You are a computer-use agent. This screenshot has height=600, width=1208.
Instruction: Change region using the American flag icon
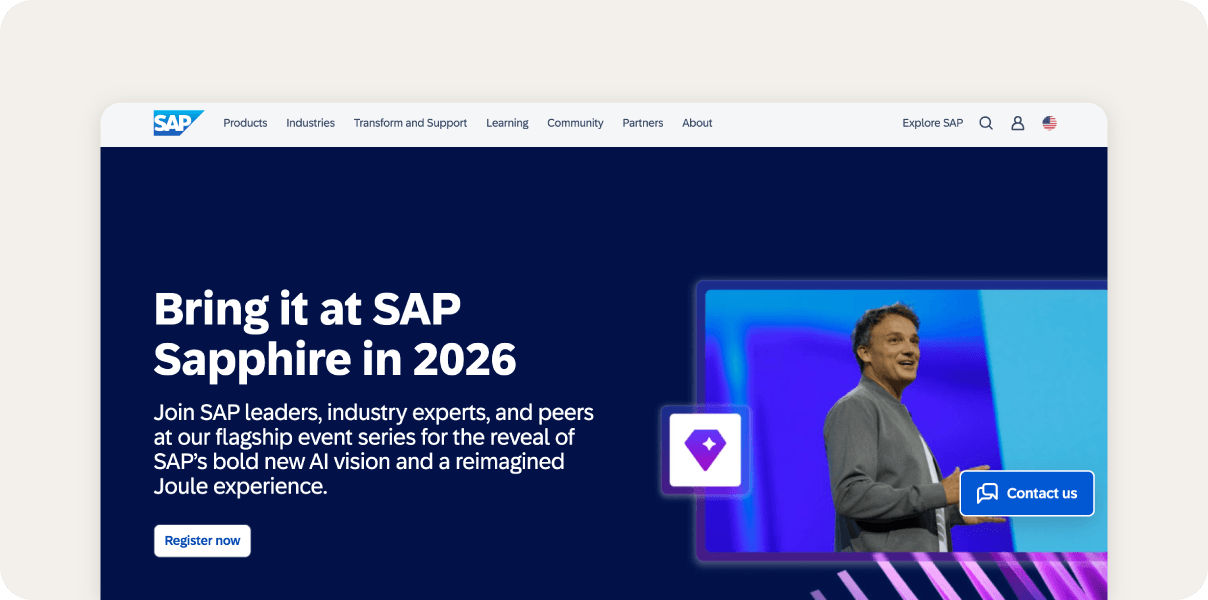(x=1050, y=123)
